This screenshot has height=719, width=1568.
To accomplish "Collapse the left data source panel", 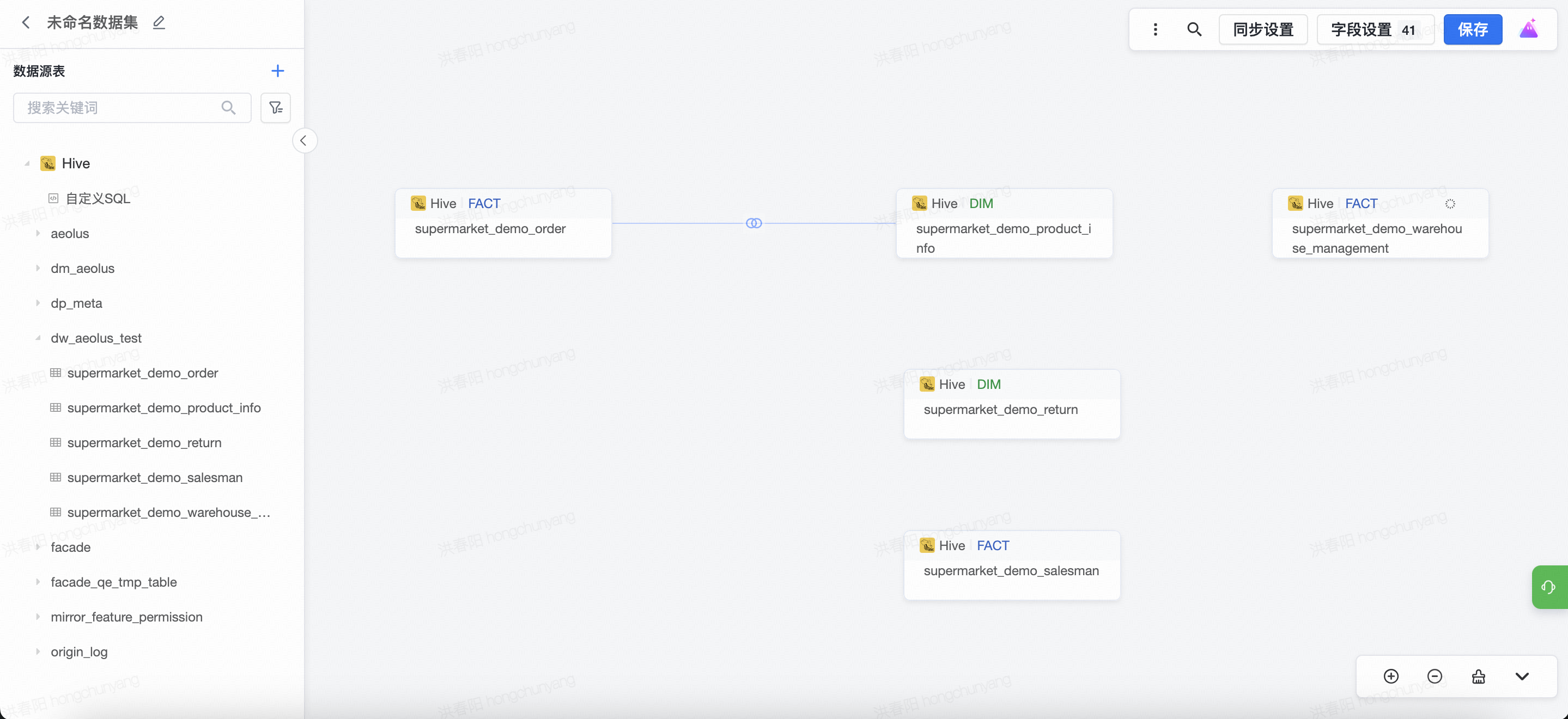I will pos(304,141).
